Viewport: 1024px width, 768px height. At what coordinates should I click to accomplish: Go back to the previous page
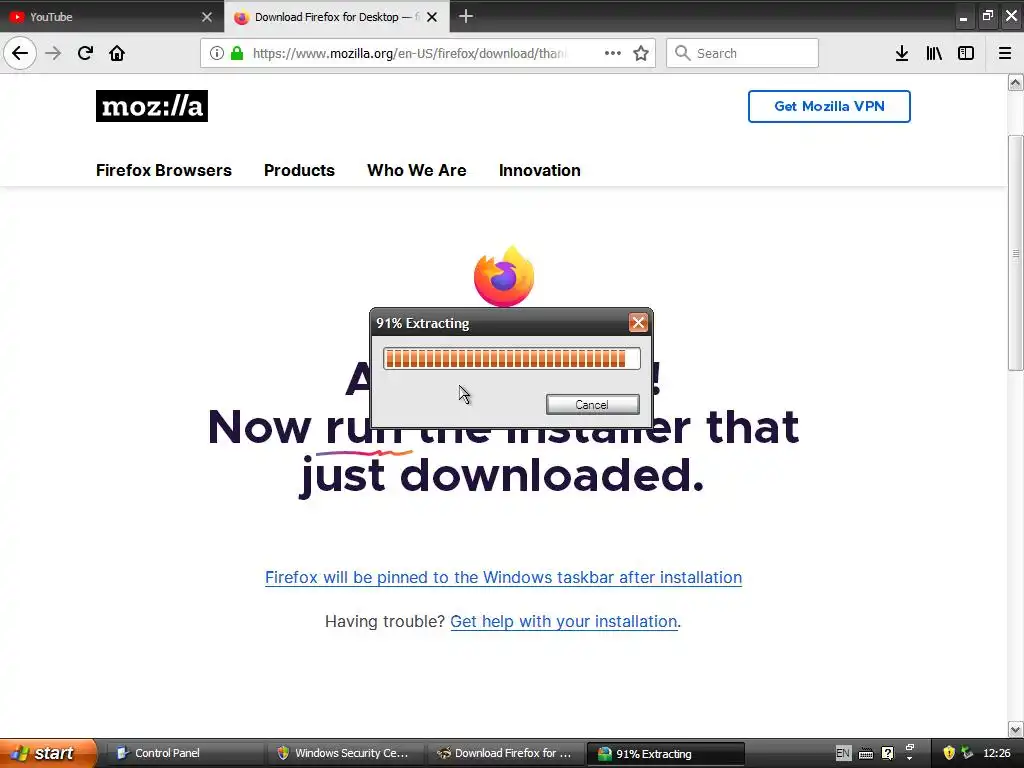coord(20,53)
